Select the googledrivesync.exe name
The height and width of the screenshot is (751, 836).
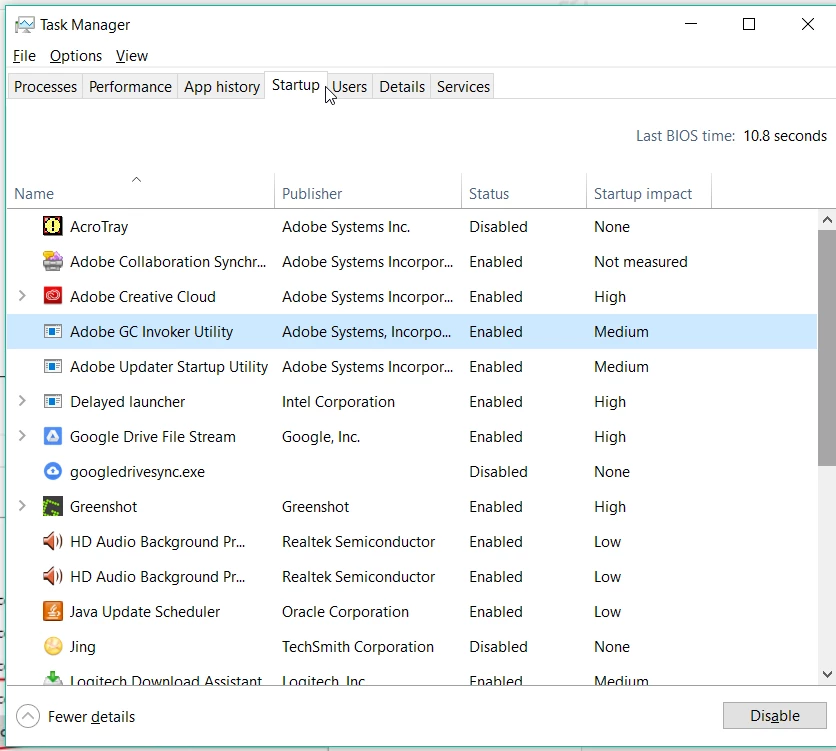pos(137,472)
